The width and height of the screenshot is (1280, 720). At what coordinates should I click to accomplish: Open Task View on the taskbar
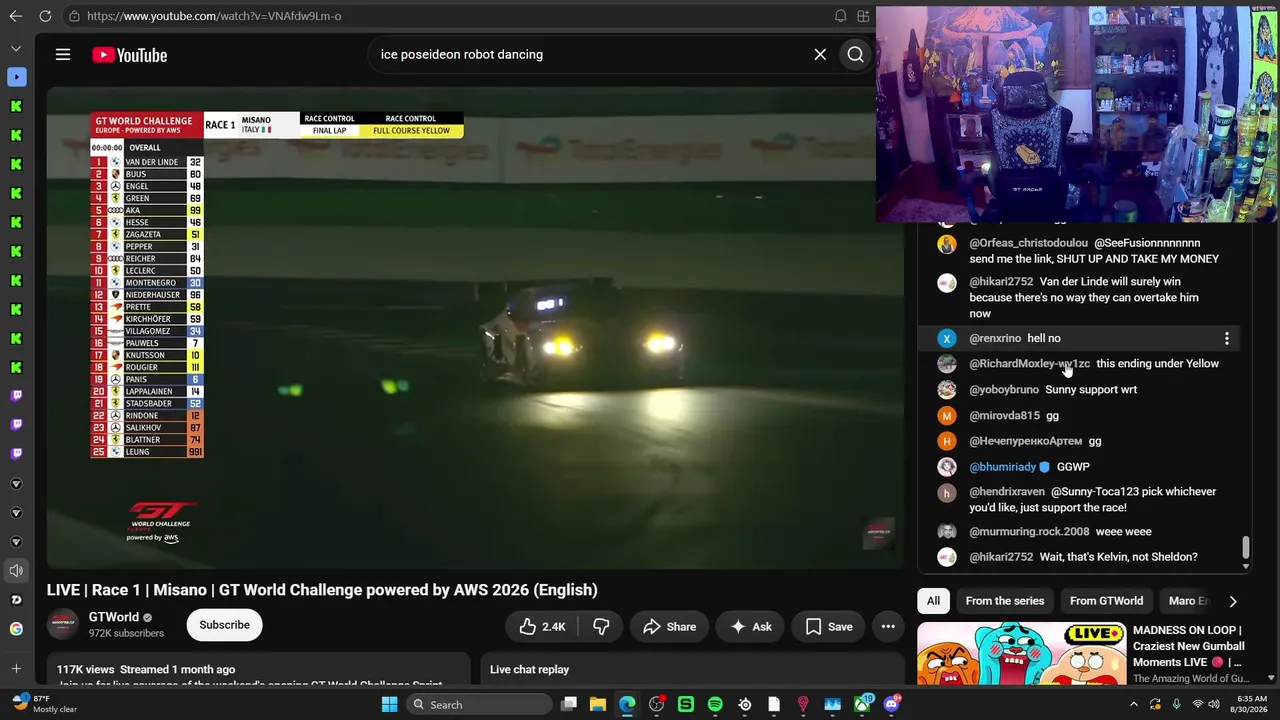[x=568, y=704]
